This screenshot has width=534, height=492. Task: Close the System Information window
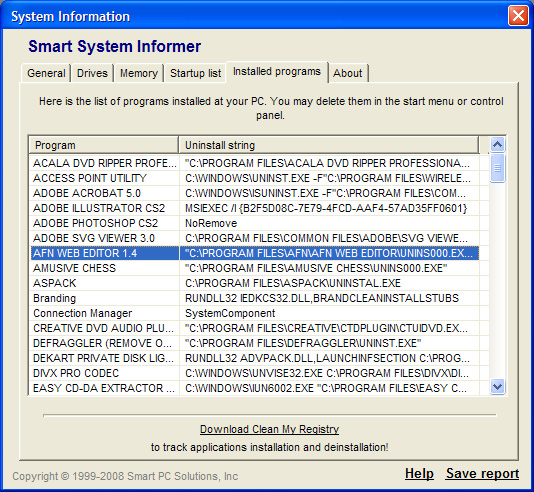[x=518, y=16]
